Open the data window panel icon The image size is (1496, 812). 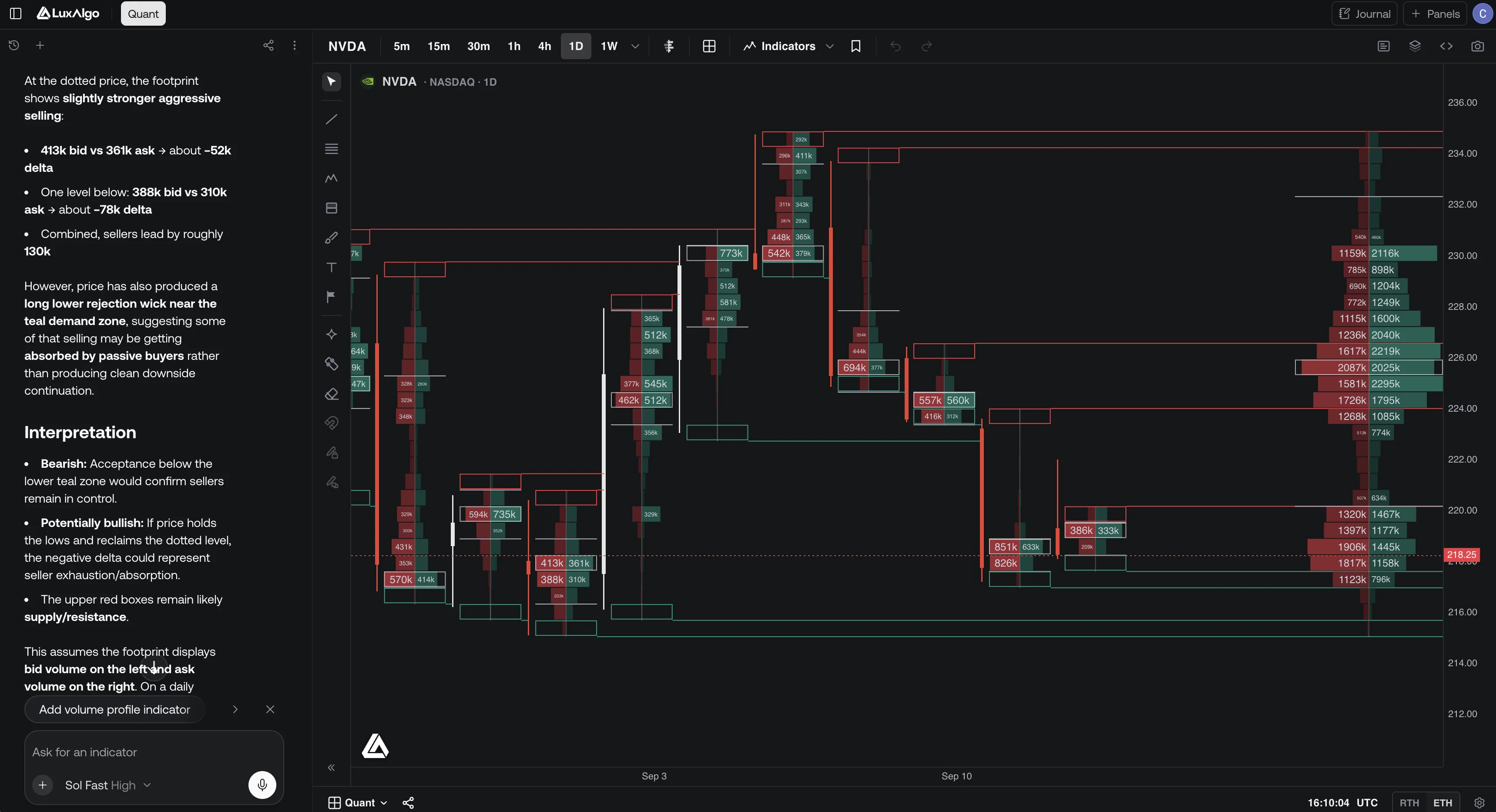coord(1383,46)
